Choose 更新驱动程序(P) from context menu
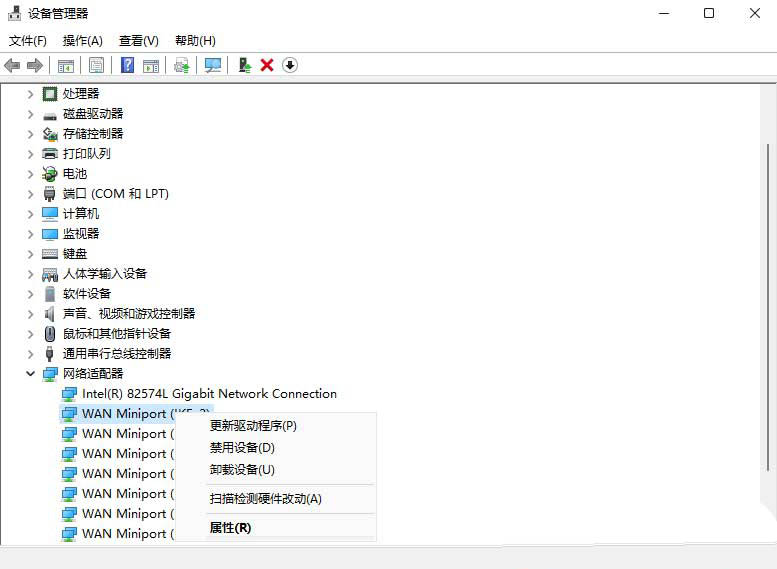The height and width of the screenshot is (569, 777). pos(253,426)
